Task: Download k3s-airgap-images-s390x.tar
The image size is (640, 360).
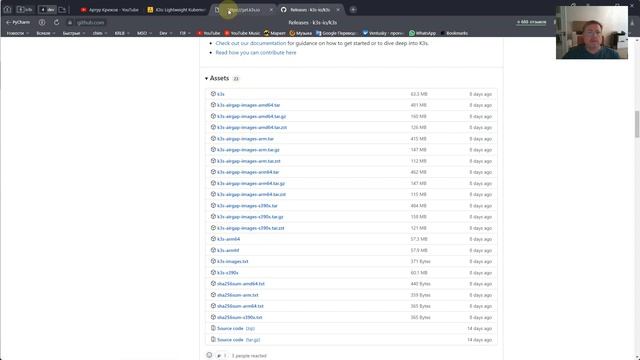Action: [247, 206]
